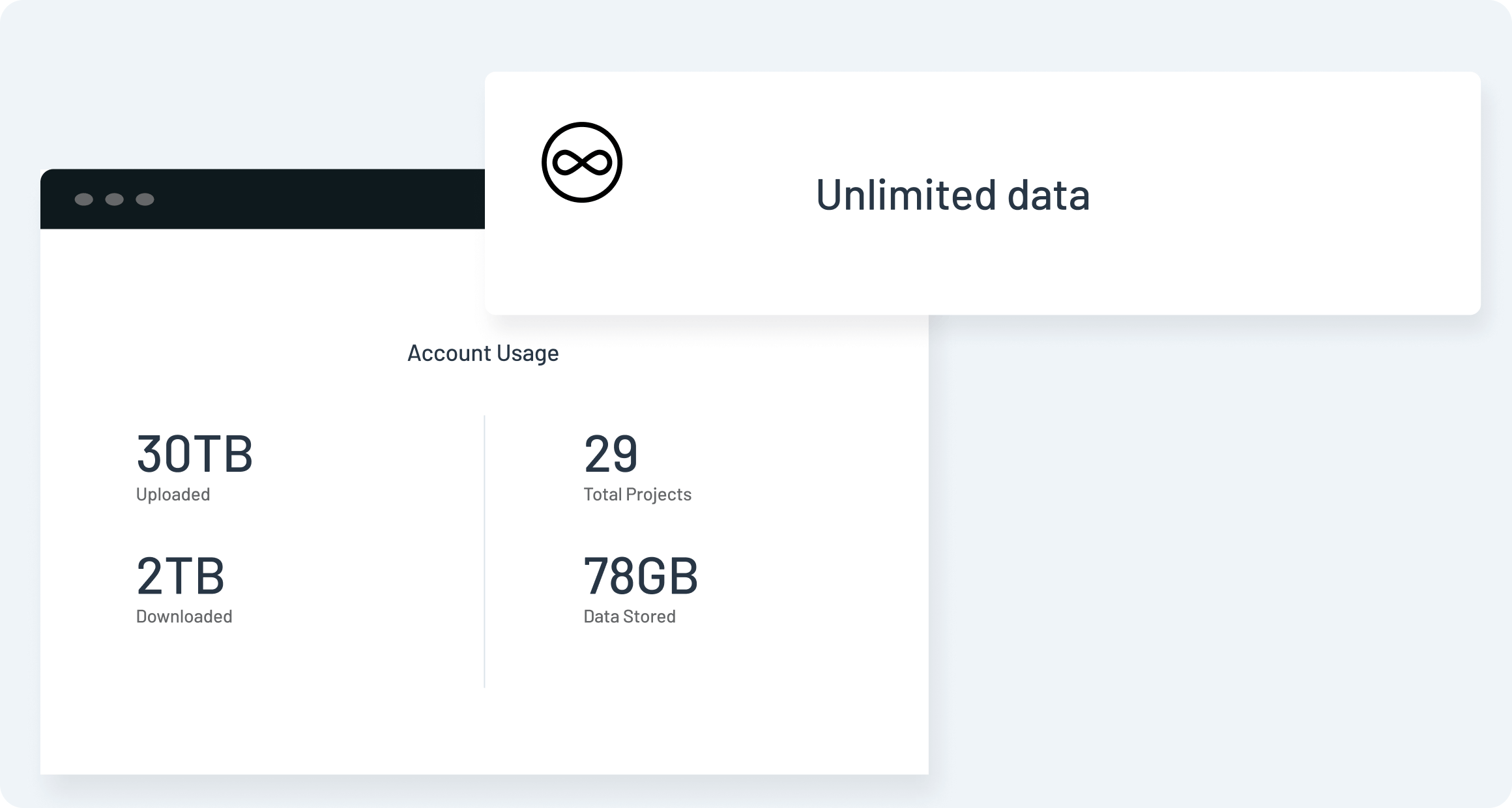Click the infinity symbol icon
The width and height of the screenshot is (1512, 808).
pos(582,162)
